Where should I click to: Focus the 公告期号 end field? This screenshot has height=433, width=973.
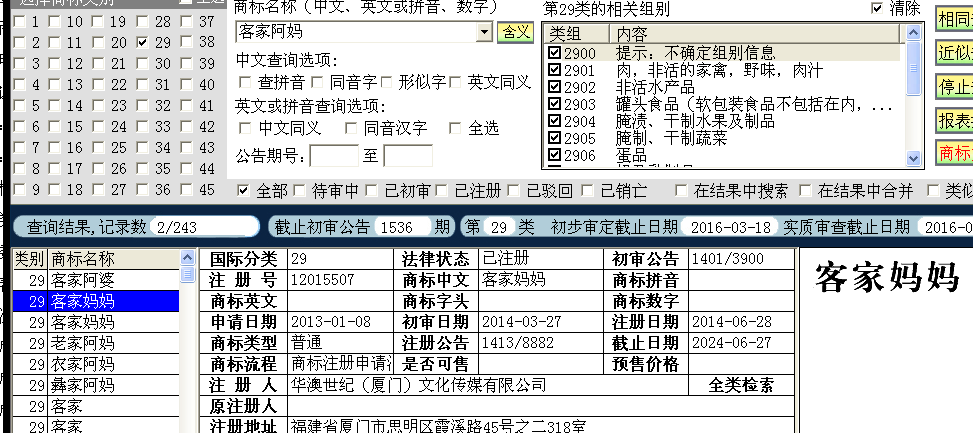(408, 156)
